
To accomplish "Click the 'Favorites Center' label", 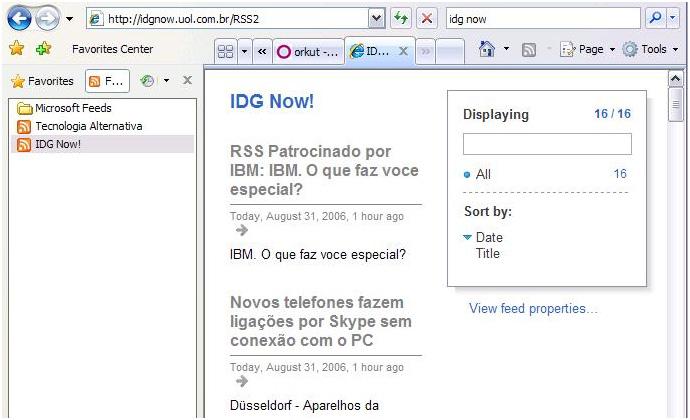I will coord(113,49).
